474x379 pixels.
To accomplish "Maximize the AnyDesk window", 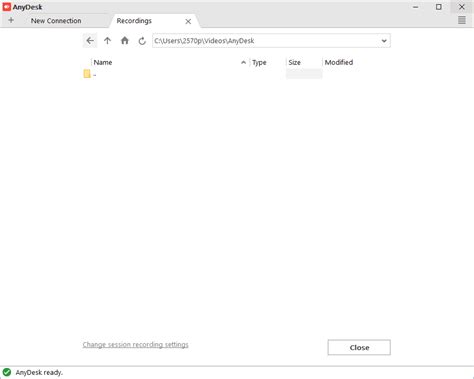I will pyautogui.click(x=439, y=7).
